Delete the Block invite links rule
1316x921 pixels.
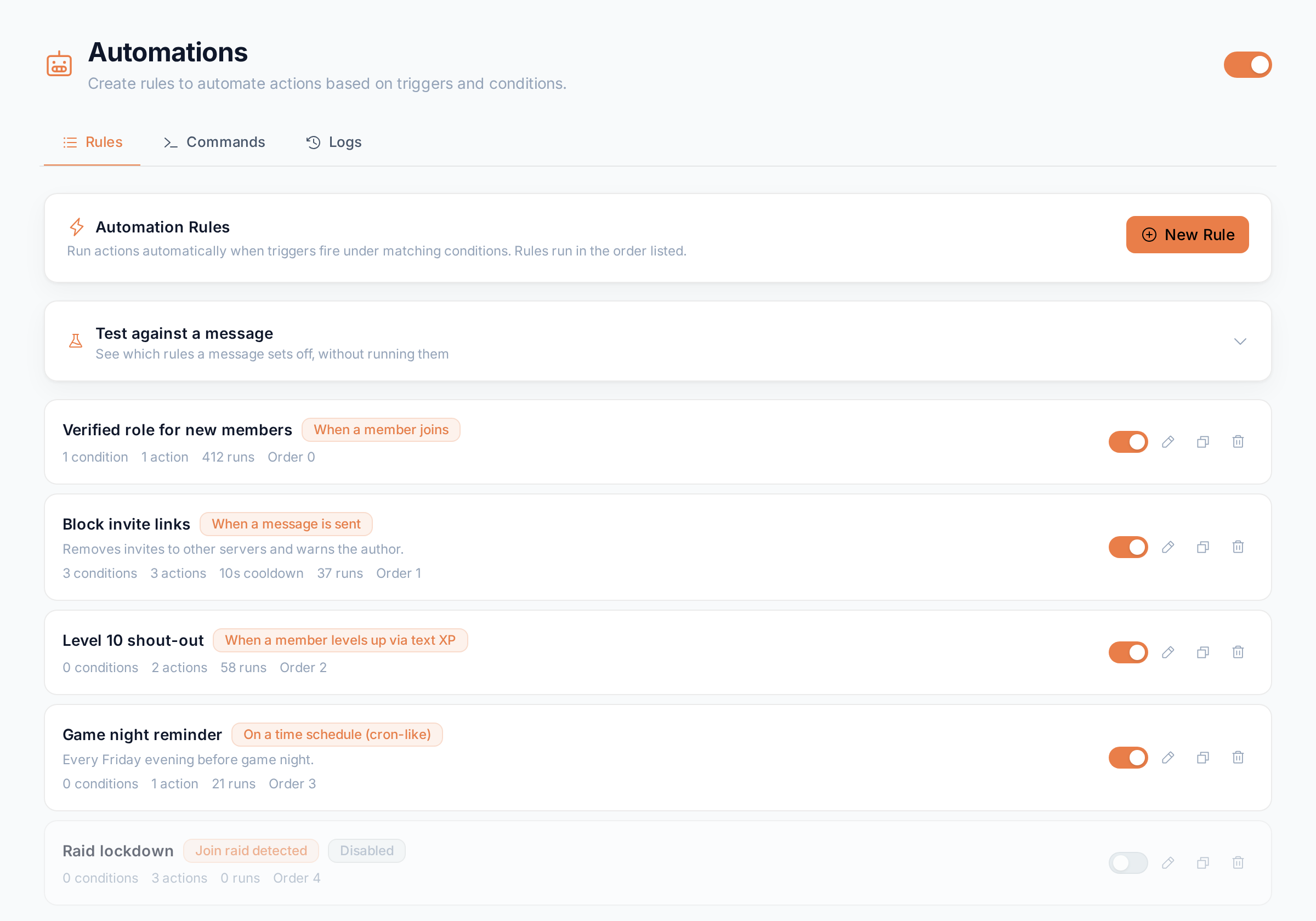click(1238, 547)
